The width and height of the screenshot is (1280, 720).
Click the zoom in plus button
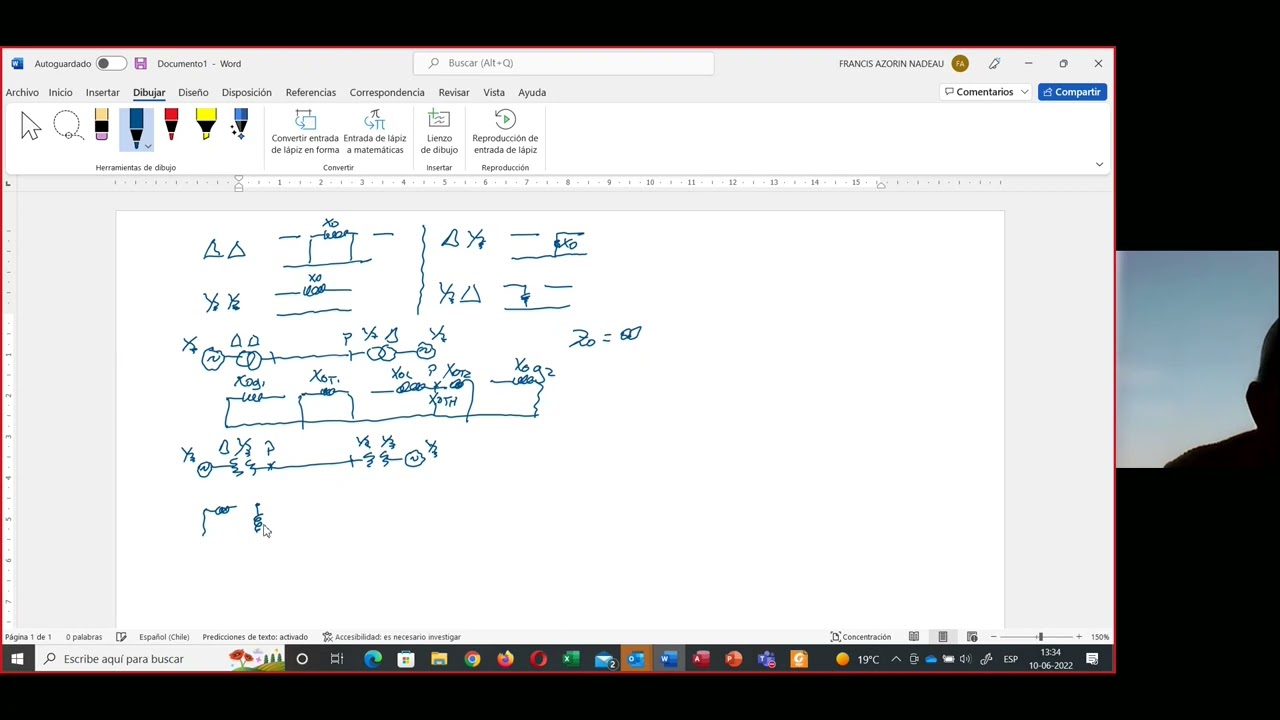coord(1078,637)
